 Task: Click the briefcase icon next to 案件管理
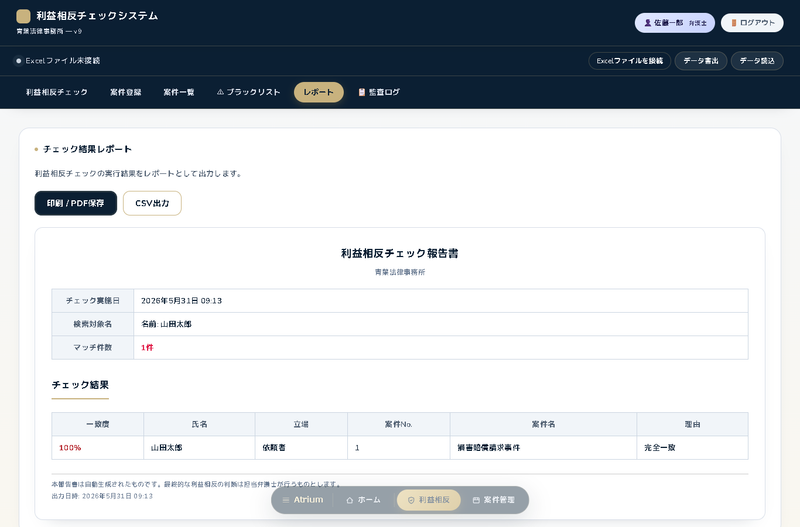click(x=476, y=500)
